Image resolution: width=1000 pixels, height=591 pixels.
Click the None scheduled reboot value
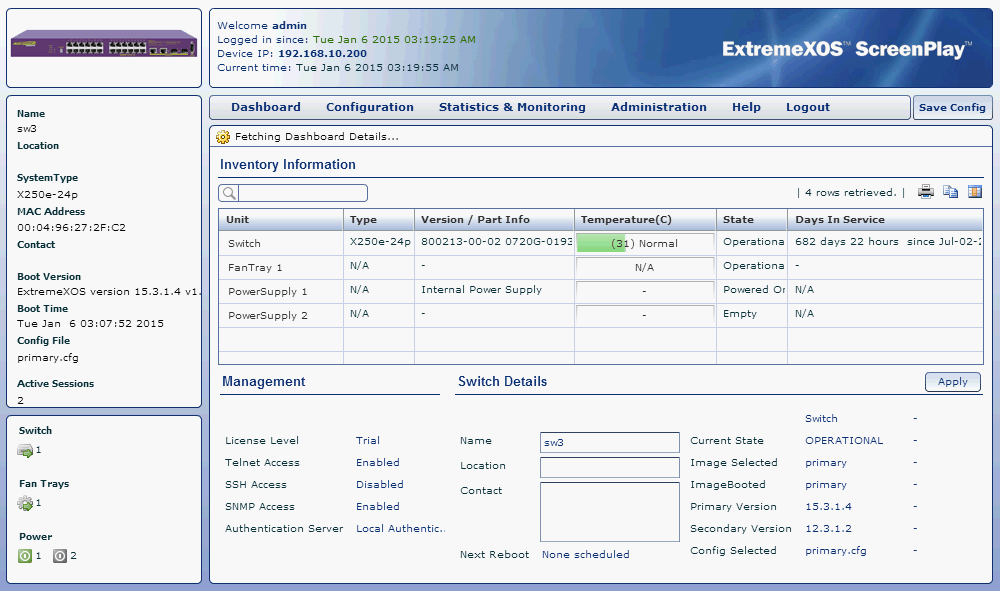[x=585, y=555]
